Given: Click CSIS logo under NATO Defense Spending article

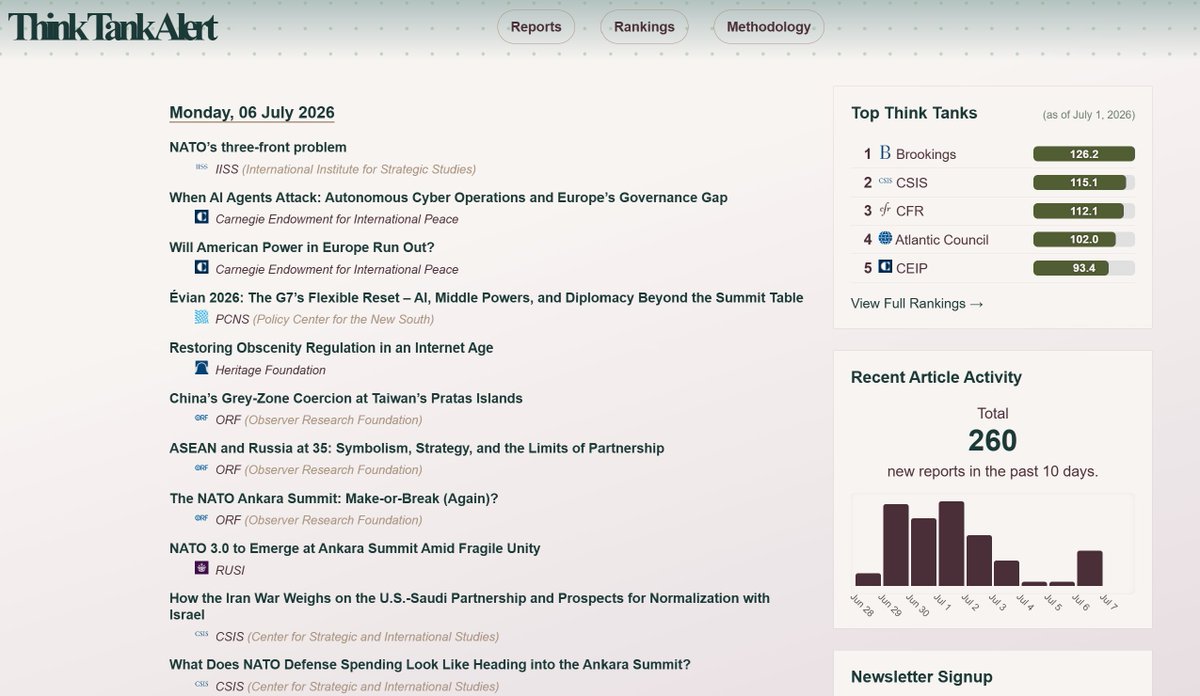Looking at the screenshot, I should point(201,686).
